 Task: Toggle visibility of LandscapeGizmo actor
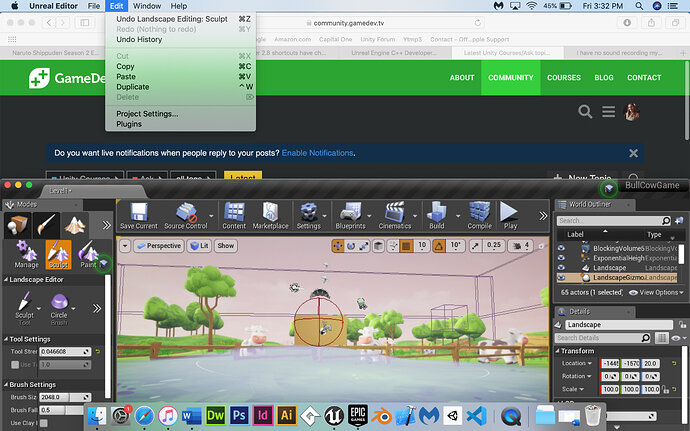tap(561, 277)
